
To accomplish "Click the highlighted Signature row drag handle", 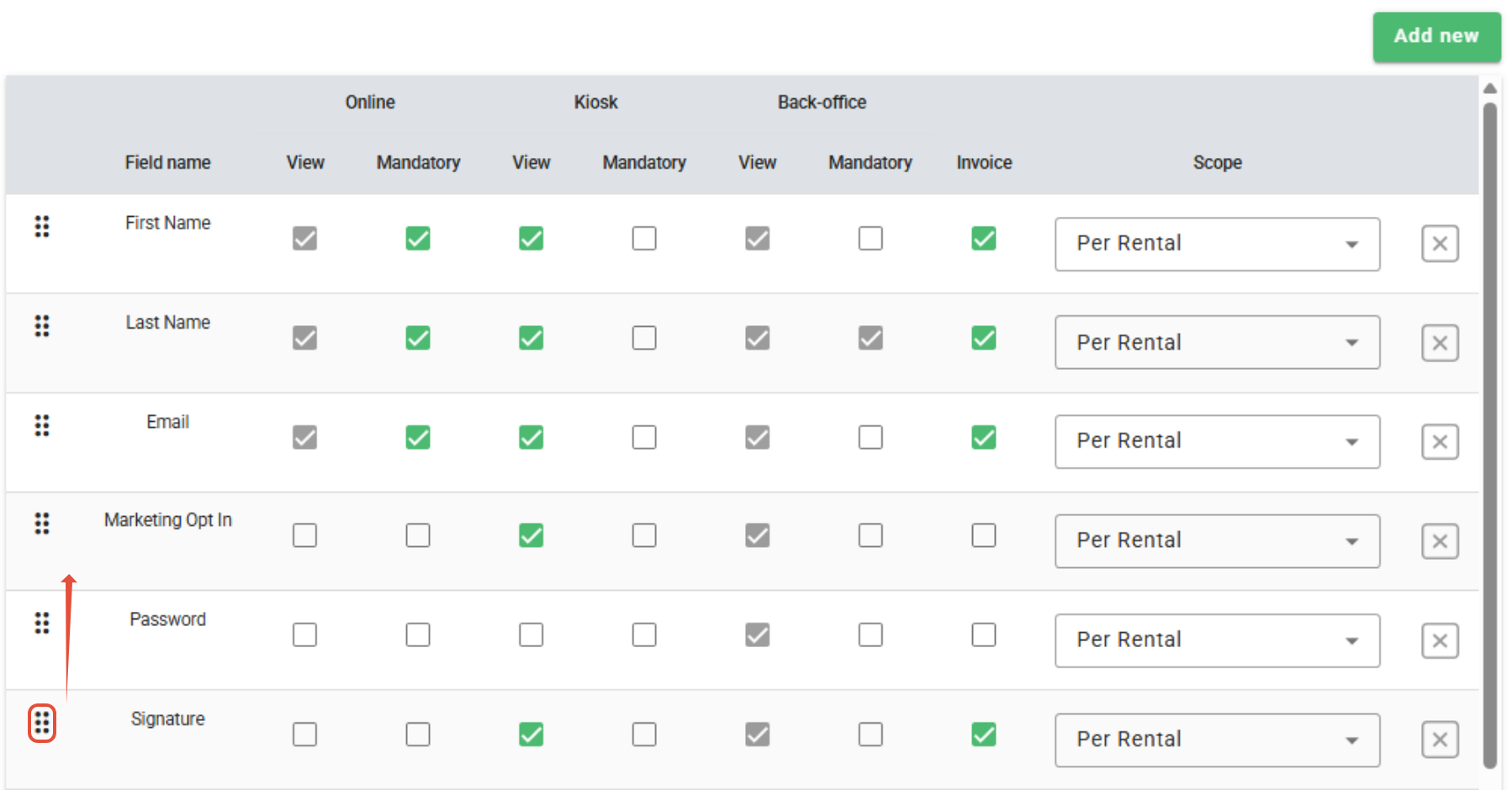I will coord(42,723).
